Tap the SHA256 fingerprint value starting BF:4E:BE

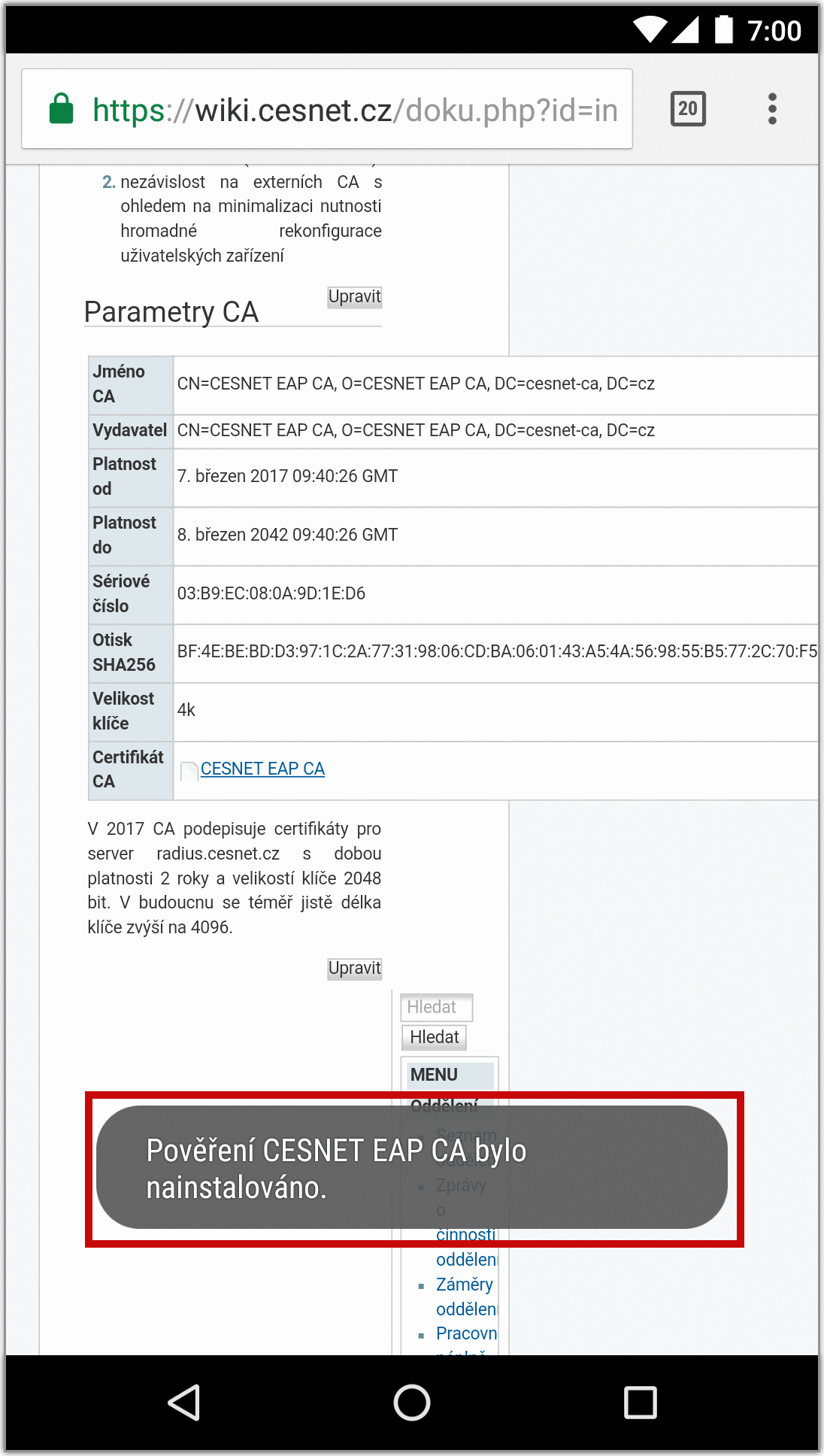click(497, 651)
